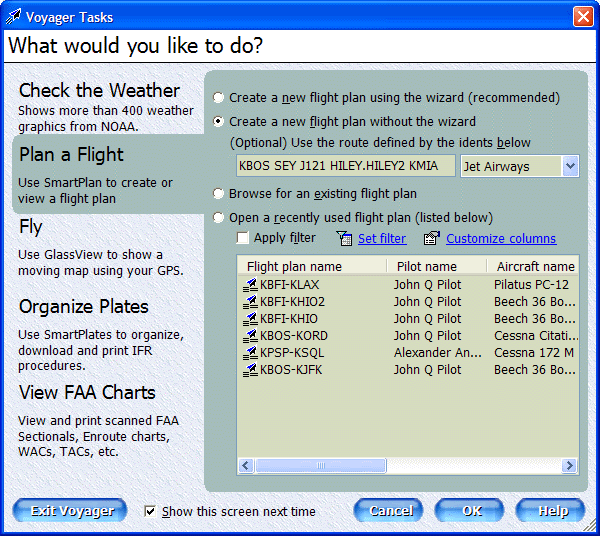The height and width of the screenshot is (536, 600).
Task: Click the flight plan icon beside KBOS-KORD
Action: point(251,336)
